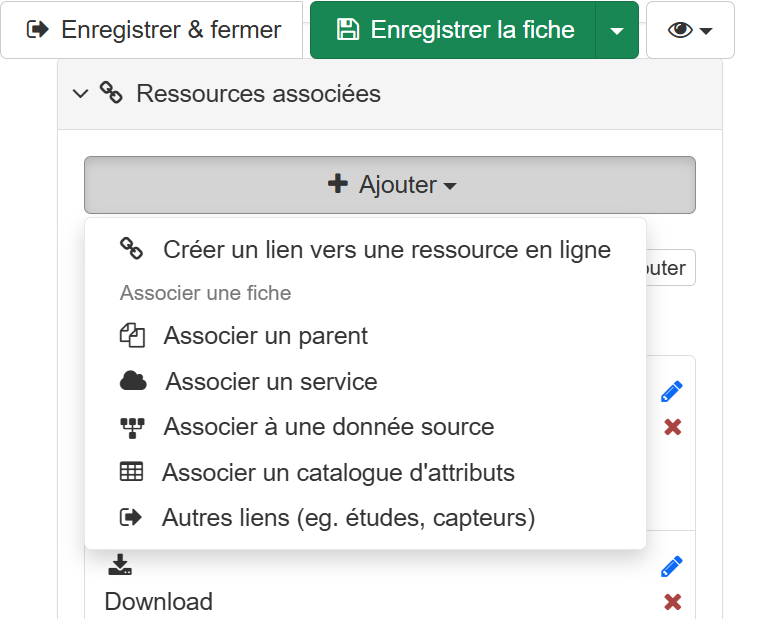Click the pencil icon on the upper resource
This screenshot has height=628, width=760.
(x=672, y=392)
